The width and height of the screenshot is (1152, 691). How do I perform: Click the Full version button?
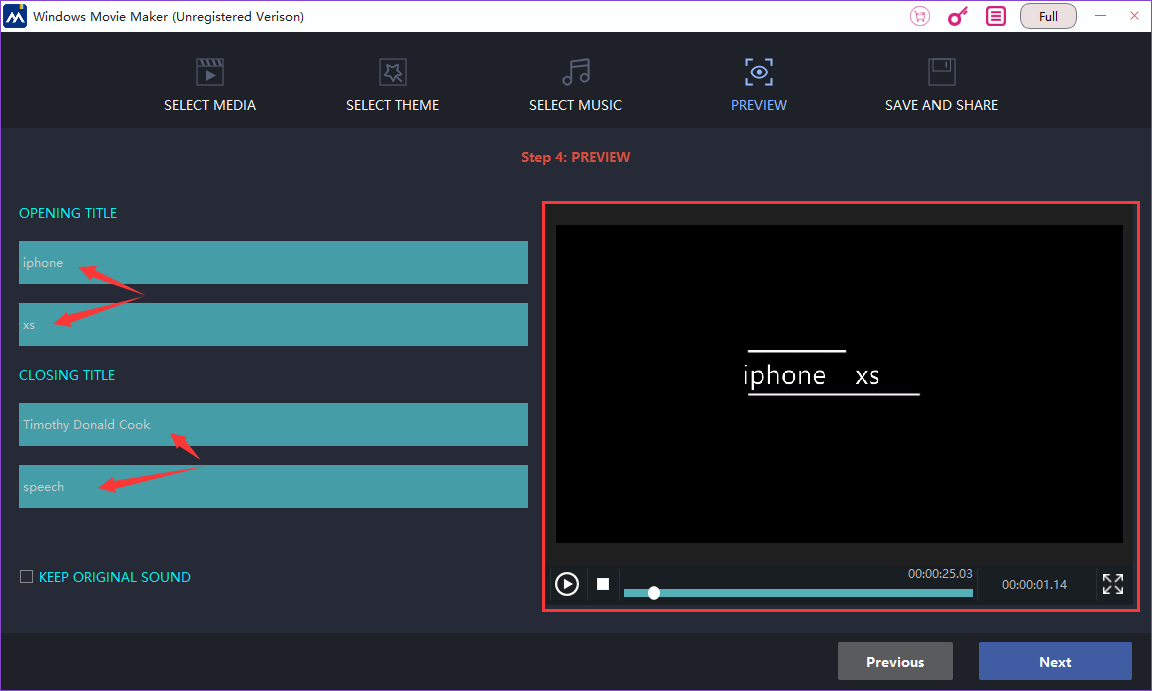(1048, 16)
